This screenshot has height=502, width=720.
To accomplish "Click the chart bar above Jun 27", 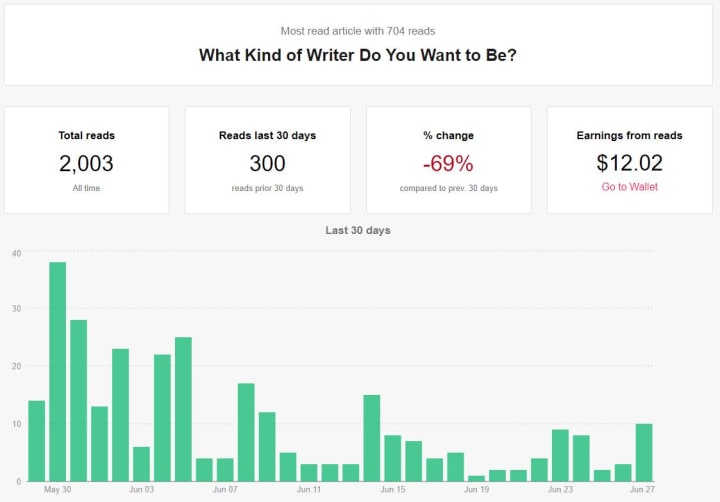I will tap(644, 452).
